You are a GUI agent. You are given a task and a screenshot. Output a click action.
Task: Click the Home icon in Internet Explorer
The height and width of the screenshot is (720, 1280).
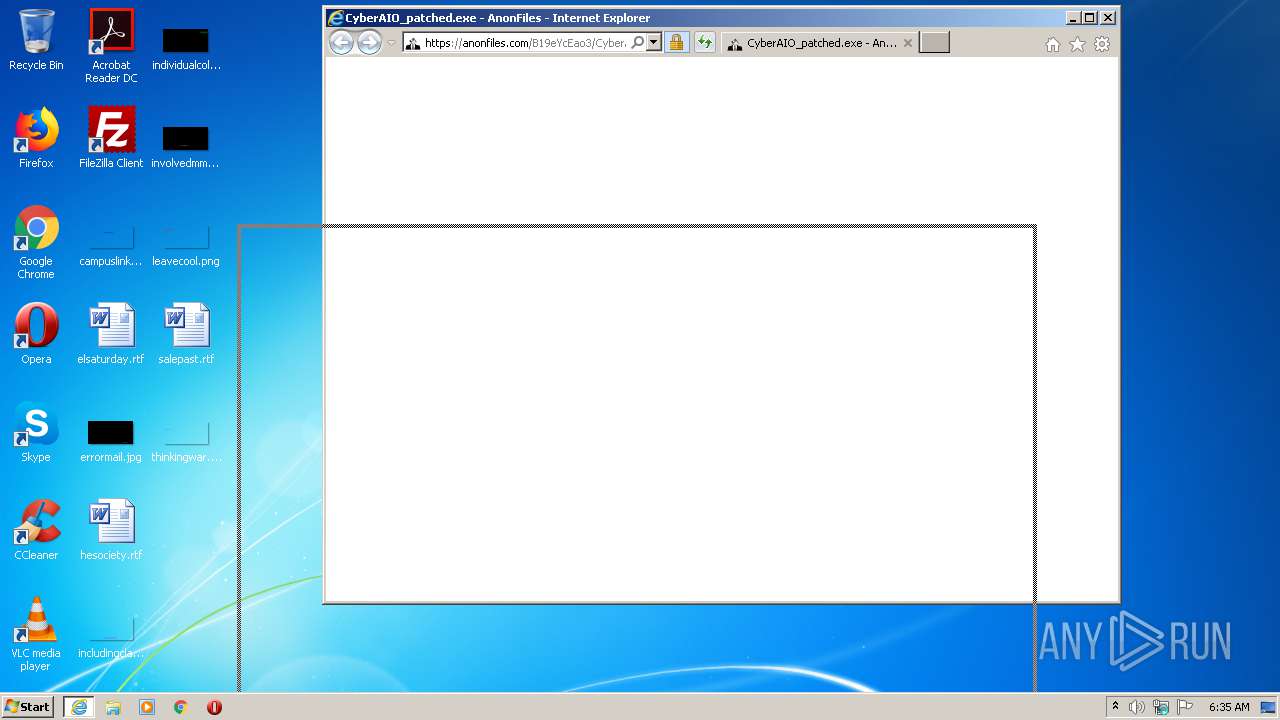(1052, 44)
